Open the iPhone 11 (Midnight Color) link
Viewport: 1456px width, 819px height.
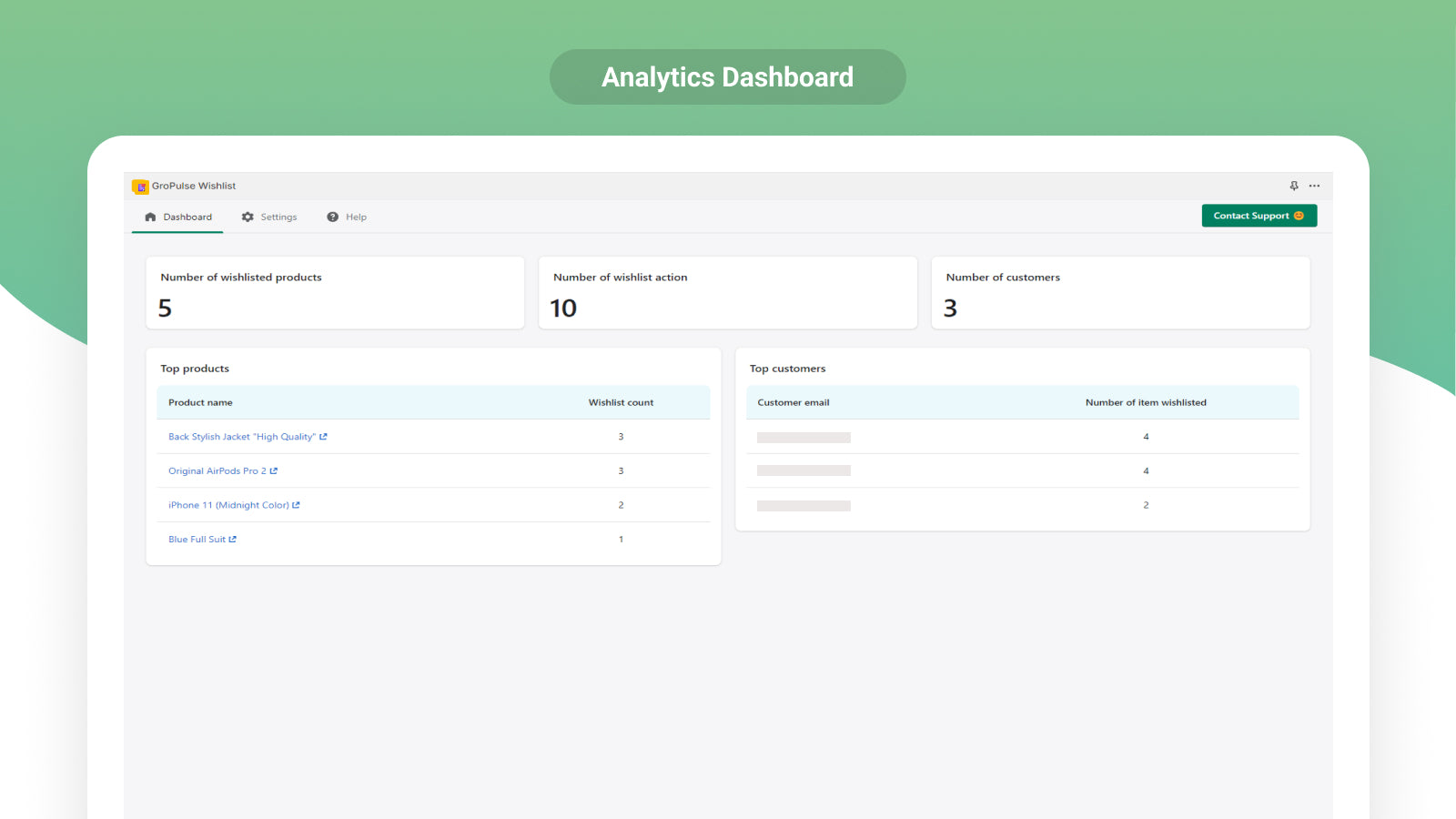(x=228, y=505)
